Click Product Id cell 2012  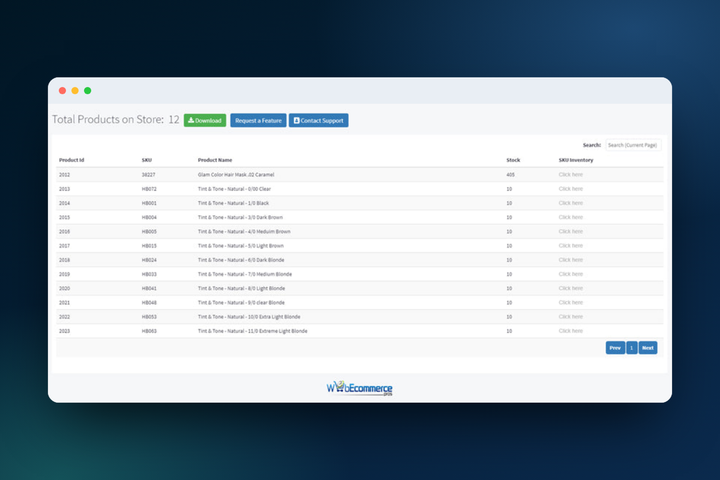pyautogui.click(x=64, y=175)
